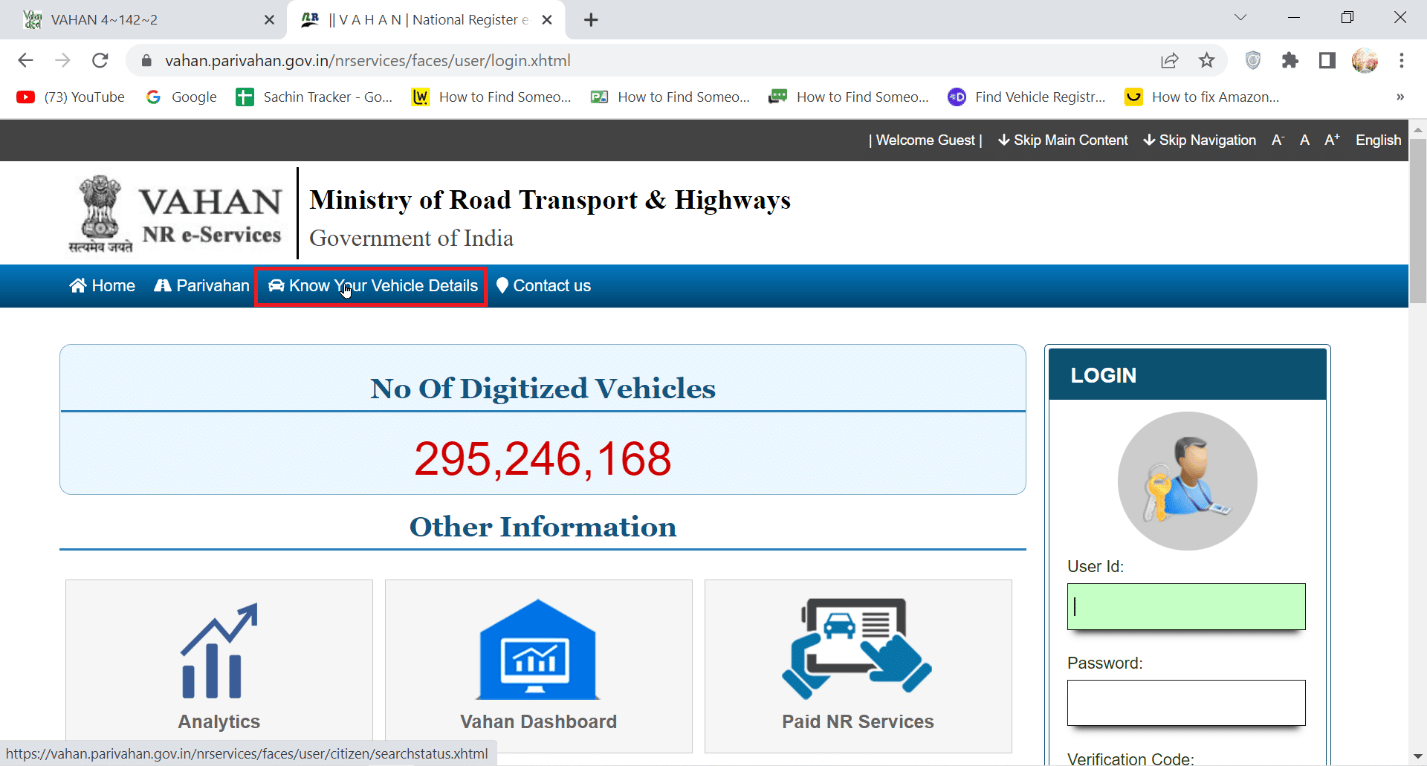Open the Vahan Dashboard icon
This screenshot has height=766, width=1427.
tap(538, 649)
